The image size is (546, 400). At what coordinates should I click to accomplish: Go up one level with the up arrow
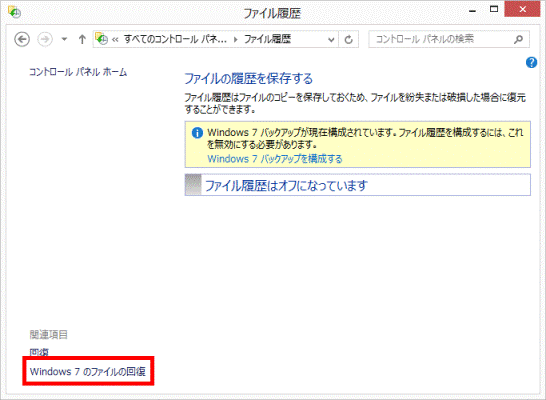click(82, 39)
